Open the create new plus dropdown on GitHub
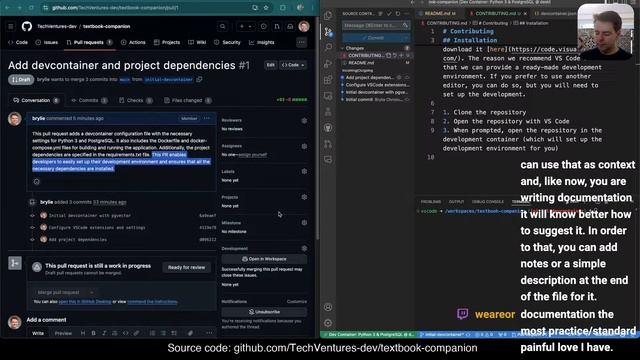640x360 pixels. (x=245, y=27)
